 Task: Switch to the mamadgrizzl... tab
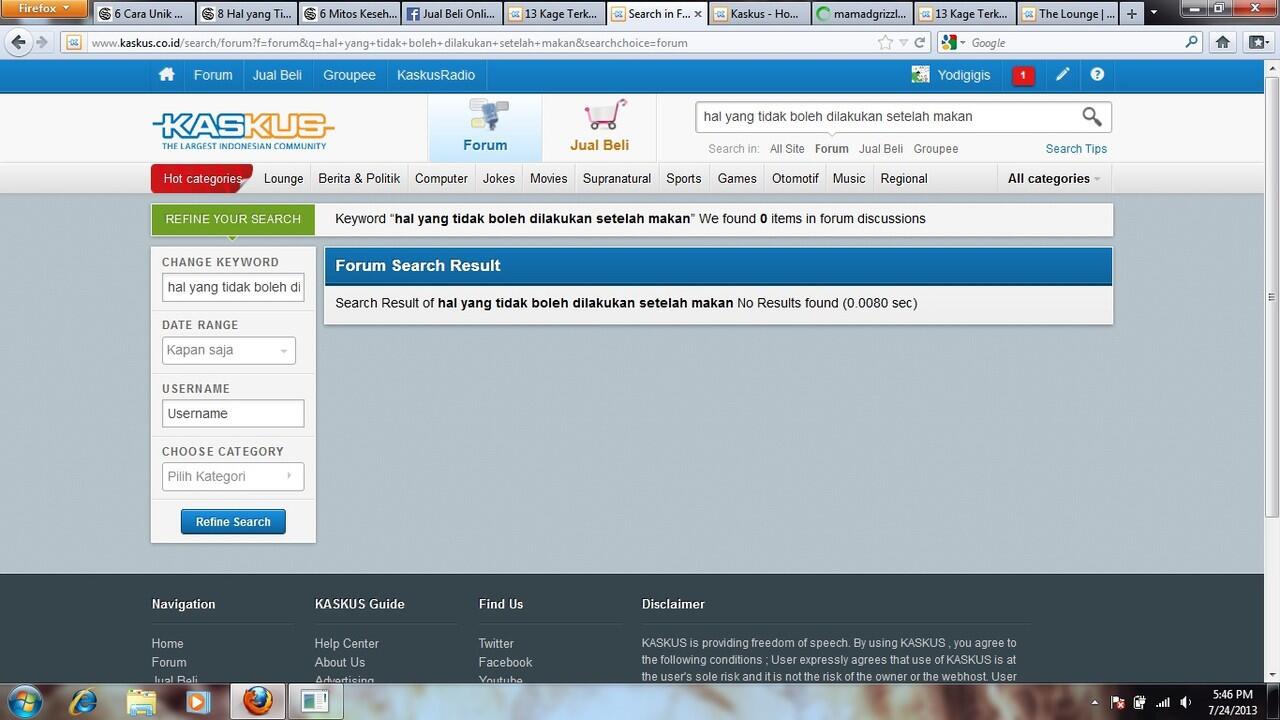click(861, 14)
